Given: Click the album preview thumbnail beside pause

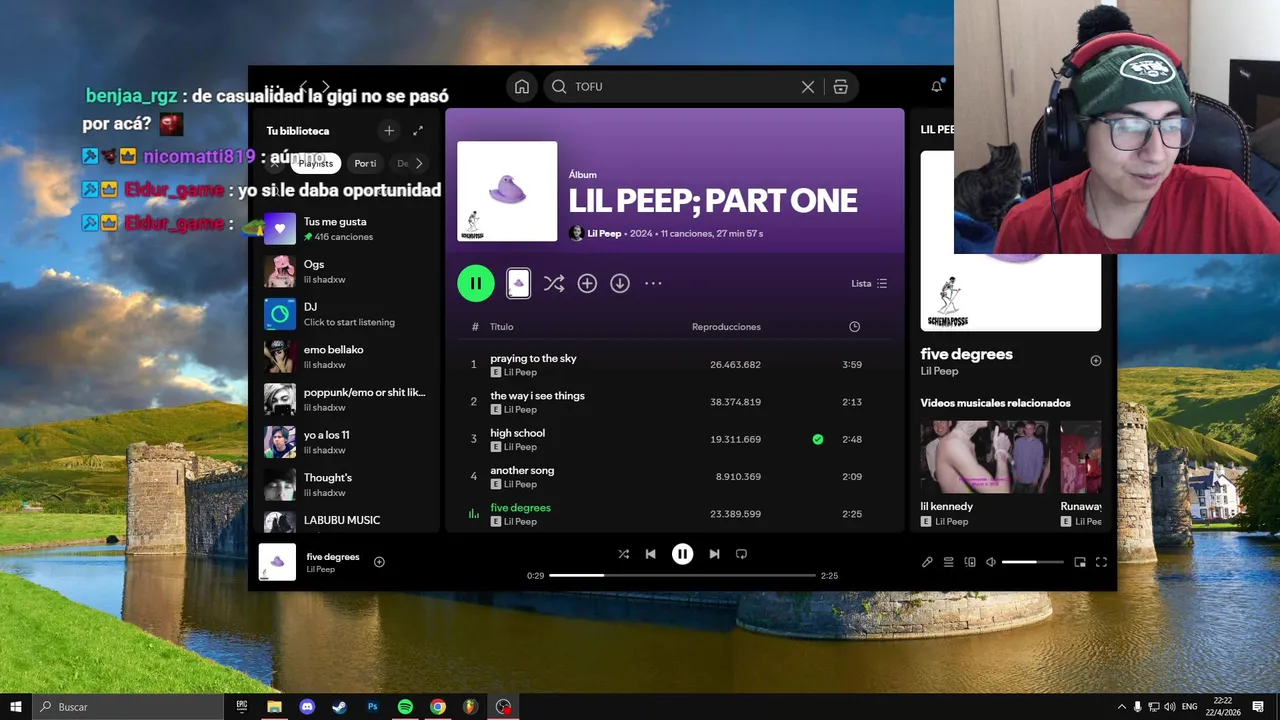Looking at the screenshot, I should tap(518, 284).
